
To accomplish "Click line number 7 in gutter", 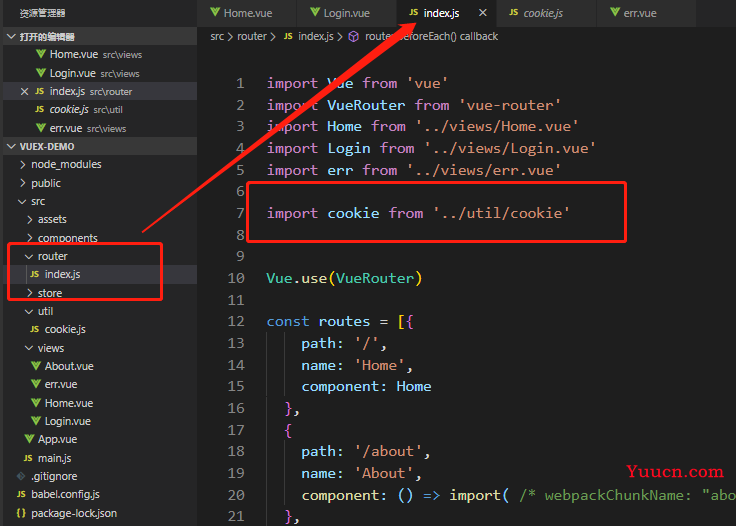I will [240, 213].
